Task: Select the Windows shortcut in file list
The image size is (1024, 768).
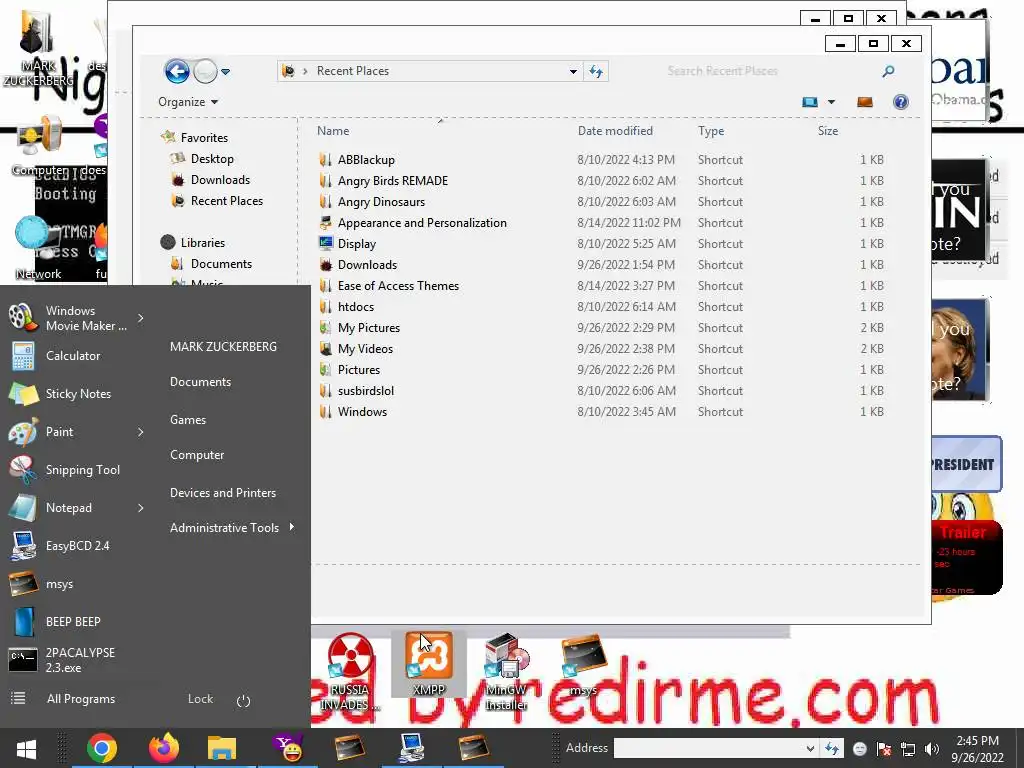Action: (x=362, y=411)
